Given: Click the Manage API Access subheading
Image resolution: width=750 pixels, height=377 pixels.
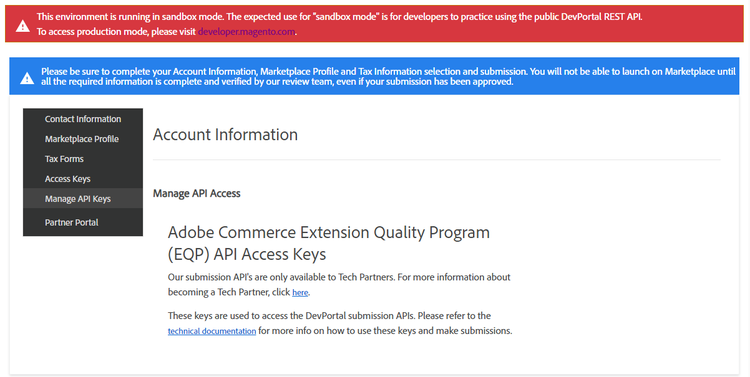Looking at the screenshot, I should (197, 193).
